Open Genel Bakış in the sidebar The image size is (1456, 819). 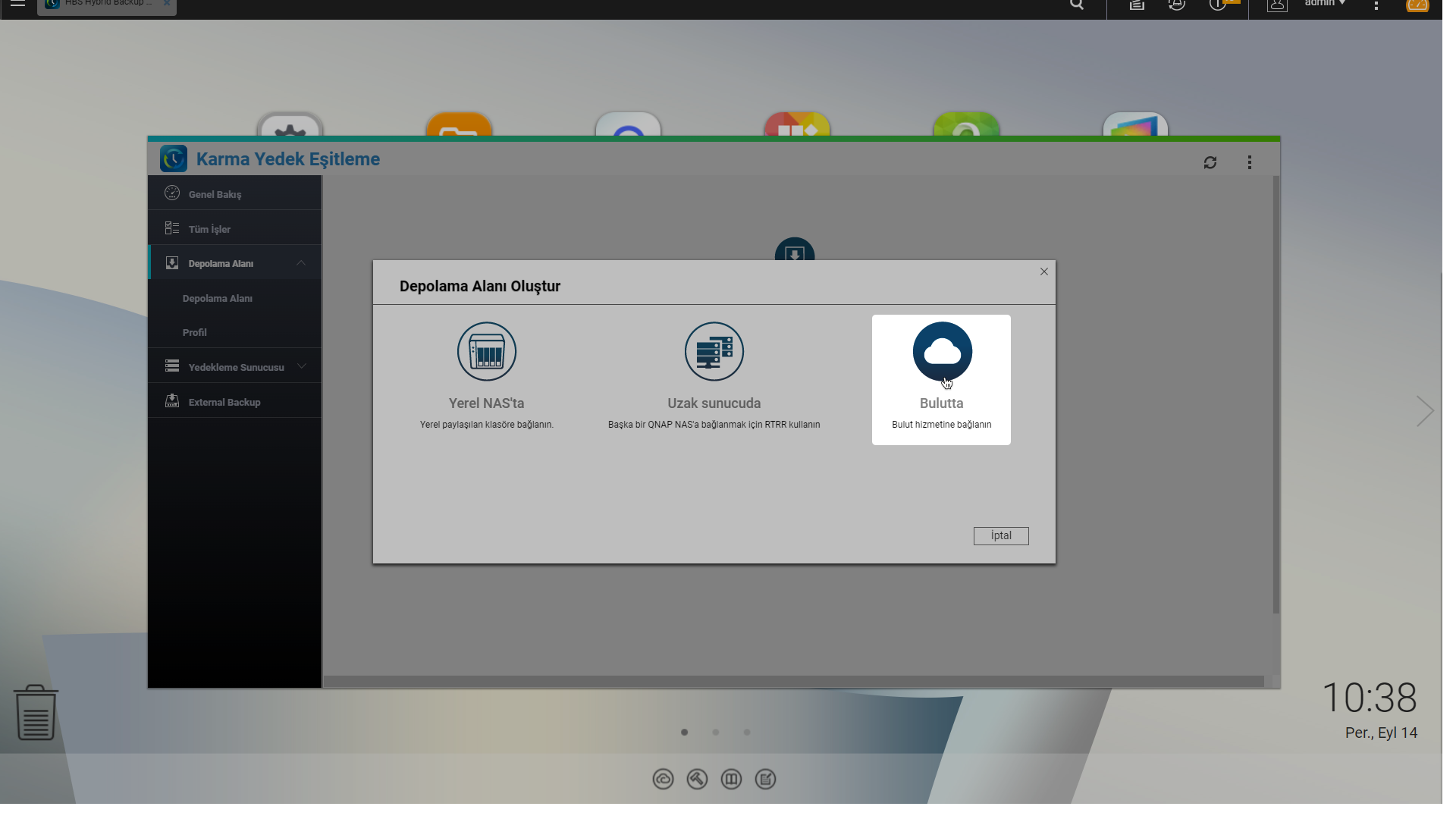pos(215,194)
